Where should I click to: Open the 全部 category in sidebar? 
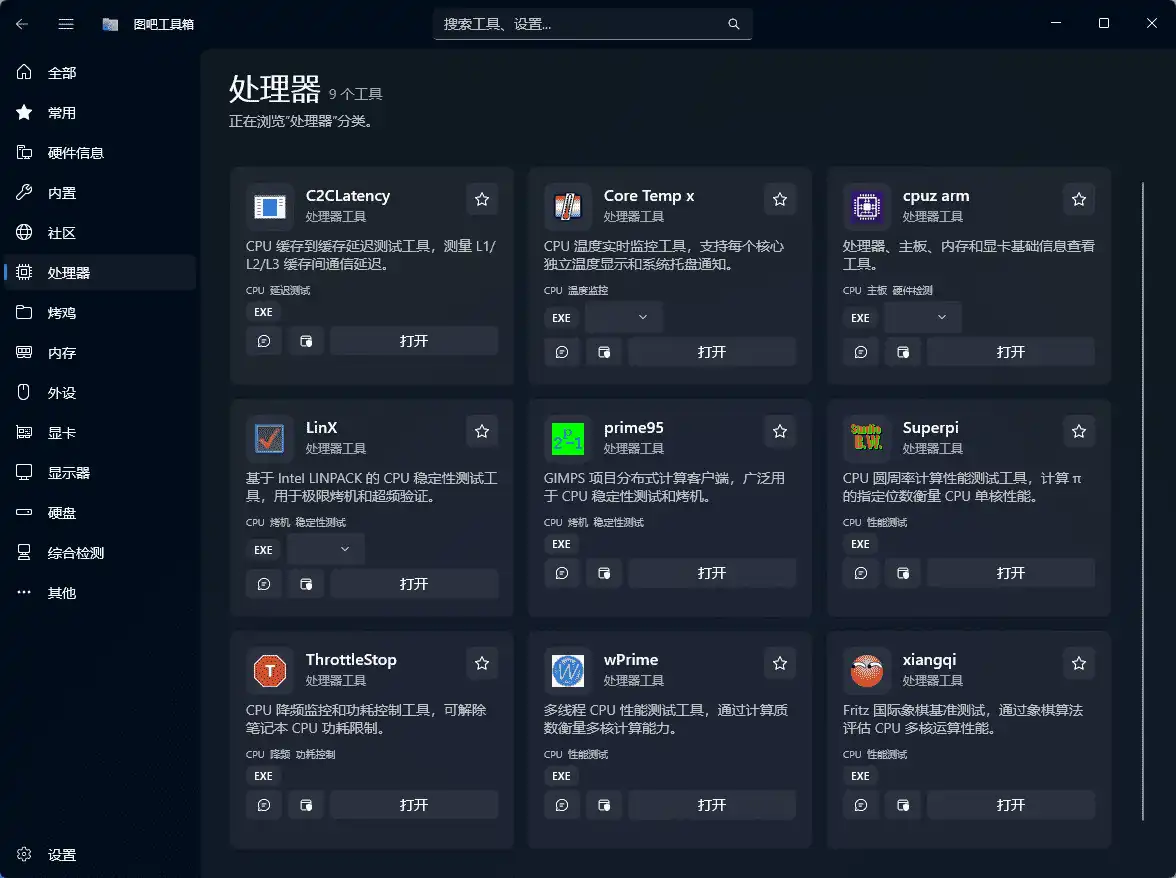(x=100, y=73)
